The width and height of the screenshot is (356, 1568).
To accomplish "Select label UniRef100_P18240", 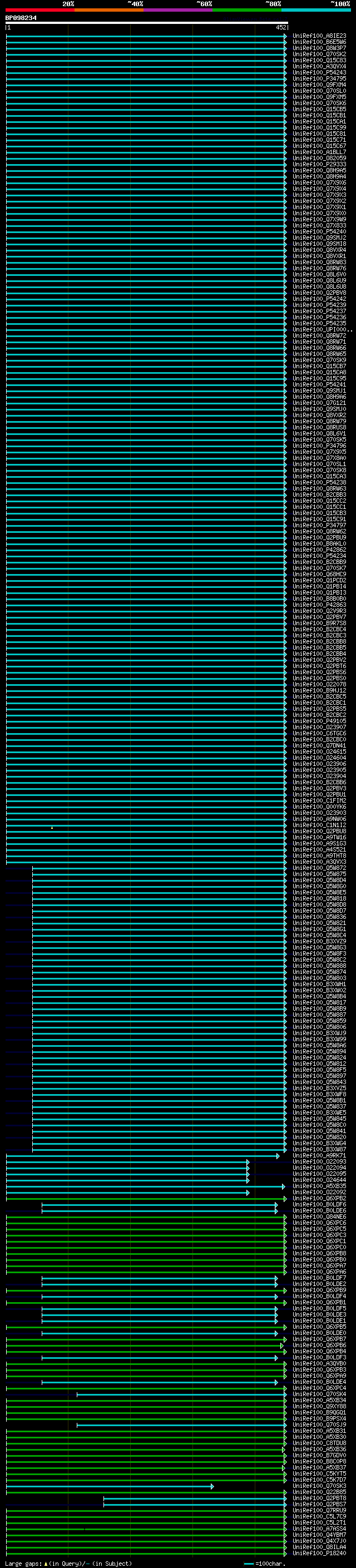I will click(319, 1554).
